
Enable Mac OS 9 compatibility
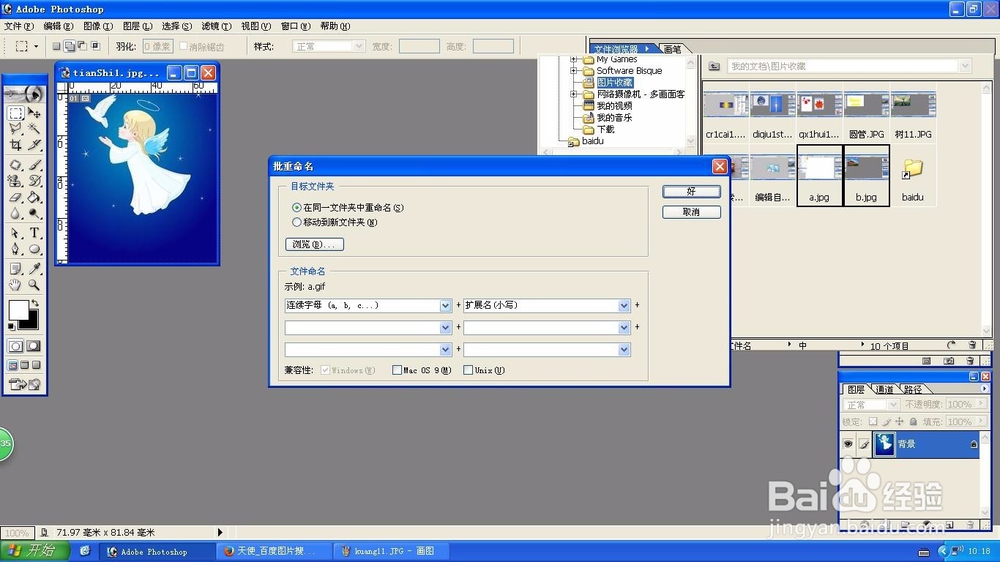coord(422,370)
